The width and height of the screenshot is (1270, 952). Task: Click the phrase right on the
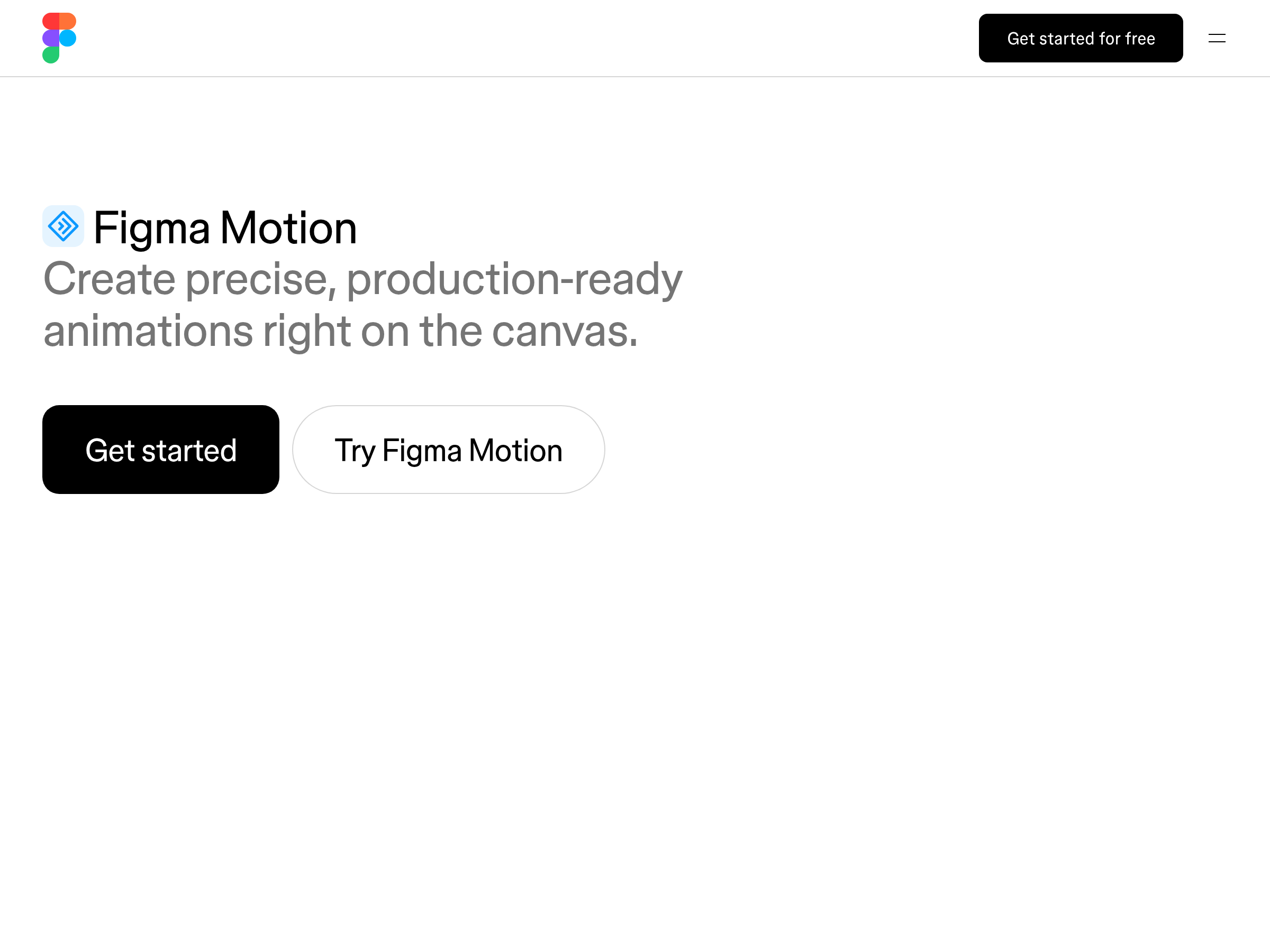(373, 331)
